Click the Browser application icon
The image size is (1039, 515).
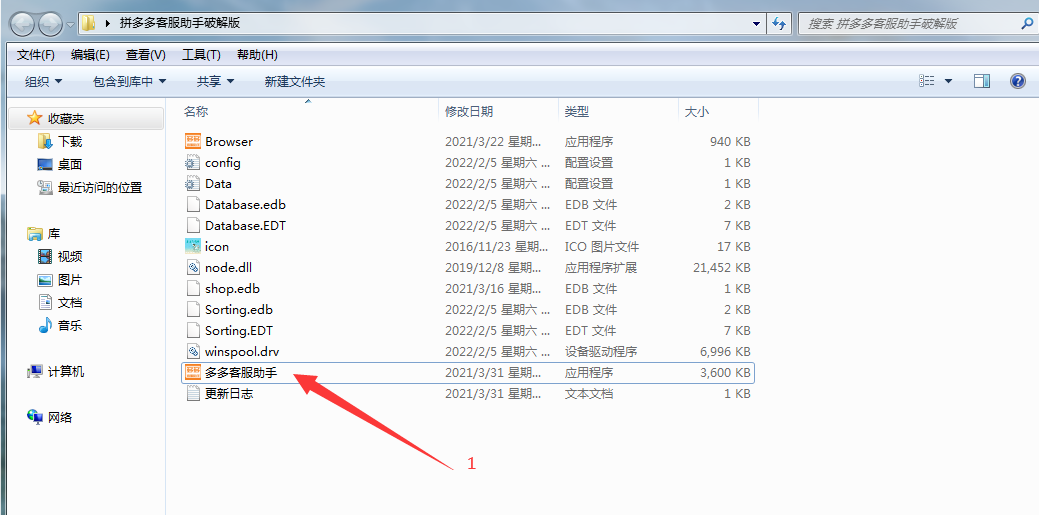click(x=193, y=142)
